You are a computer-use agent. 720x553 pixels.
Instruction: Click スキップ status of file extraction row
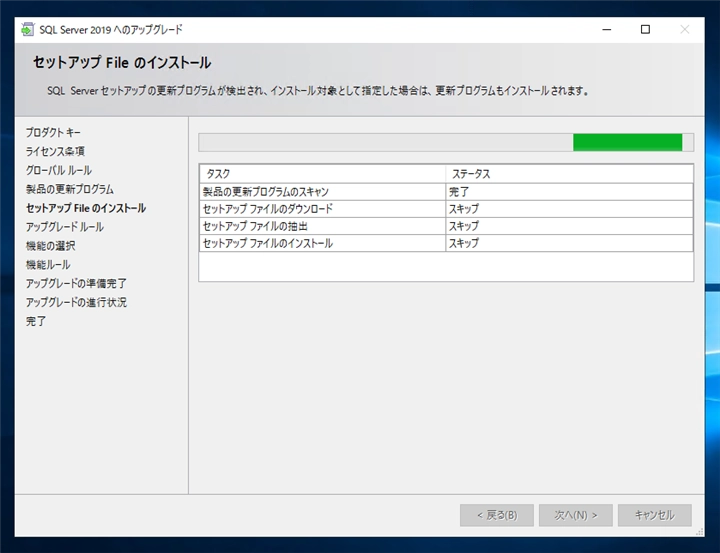click(464, 226)
